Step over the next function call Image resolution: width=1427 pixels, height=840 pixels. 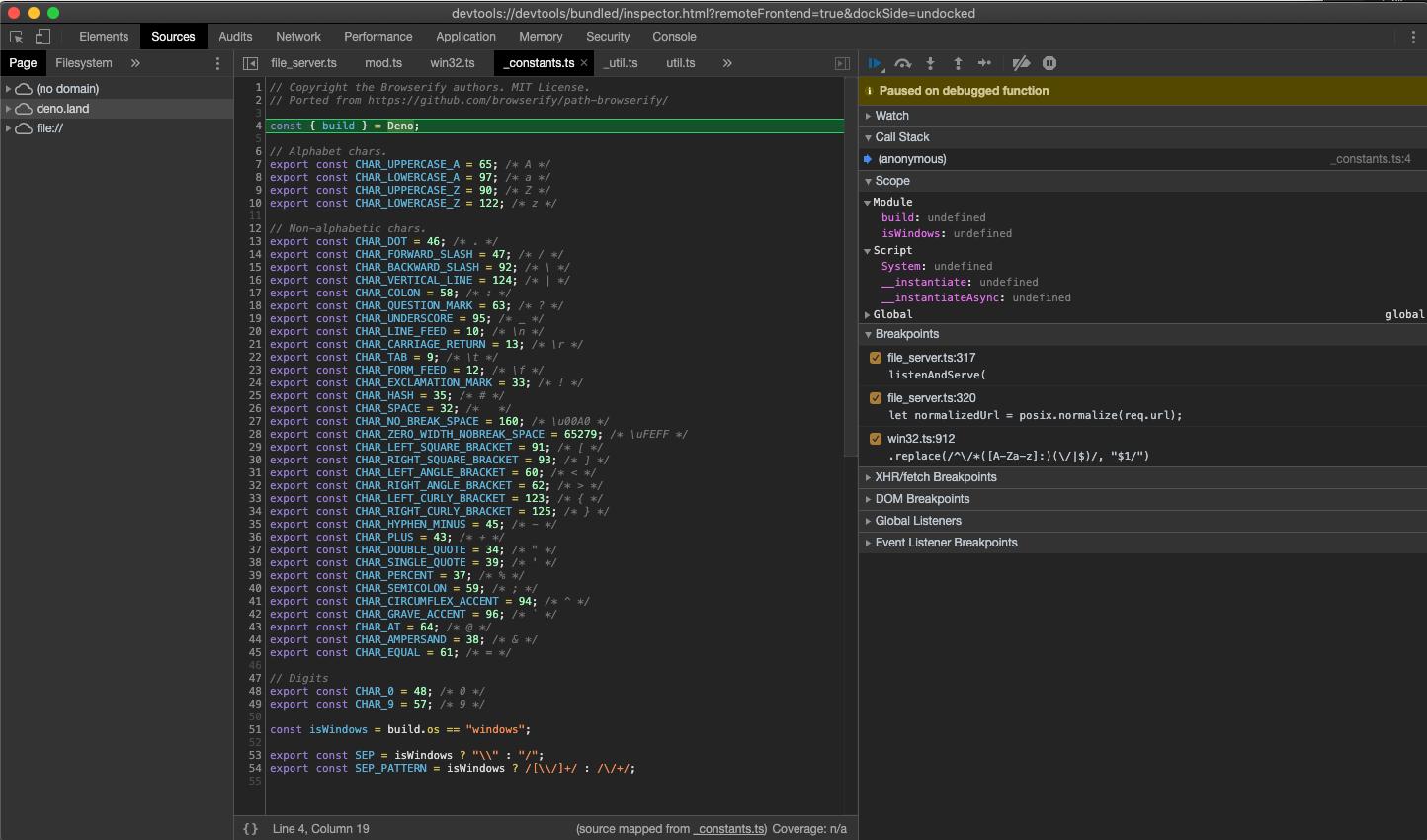point(902,63)
